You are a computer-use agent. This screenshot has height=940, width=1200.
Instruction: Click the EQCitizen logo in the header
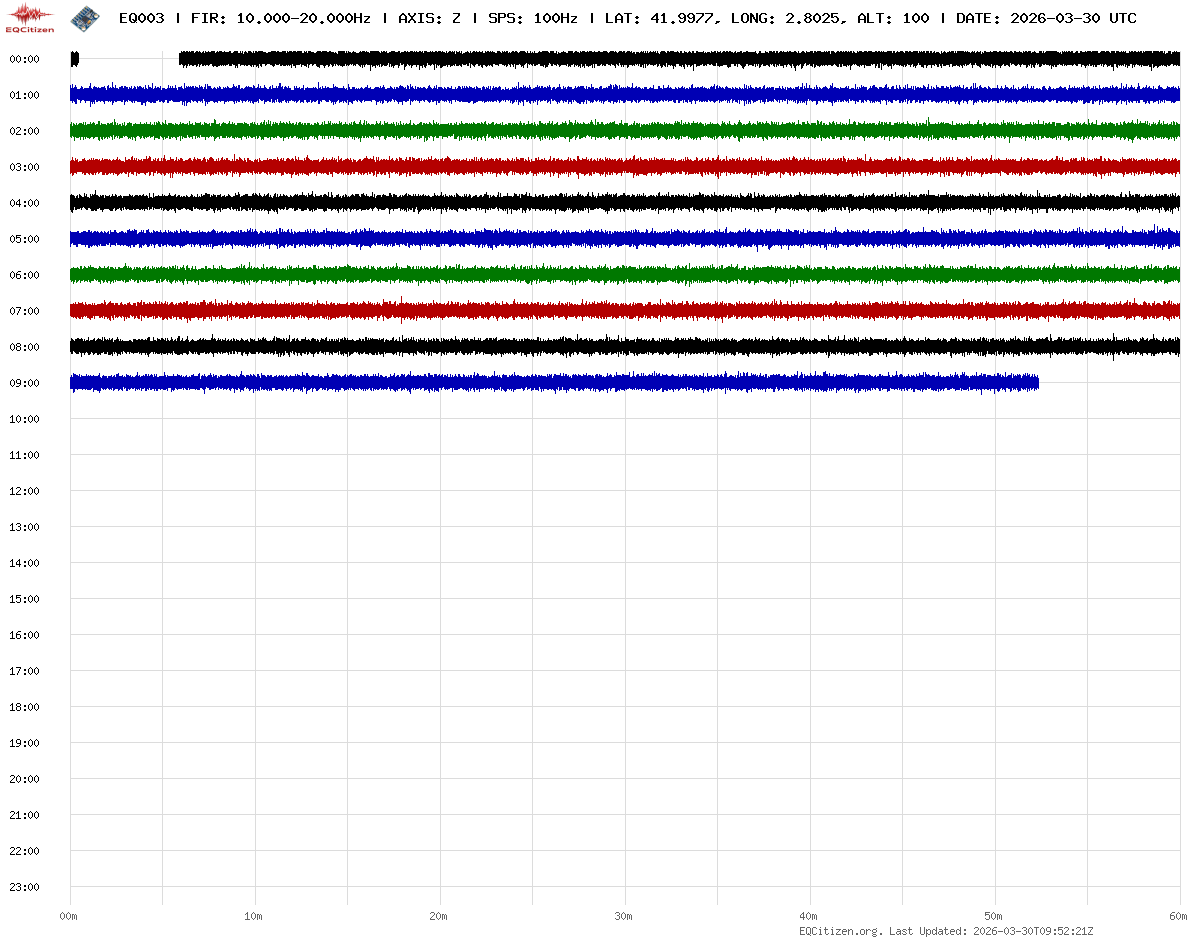[x=30, y=17]
